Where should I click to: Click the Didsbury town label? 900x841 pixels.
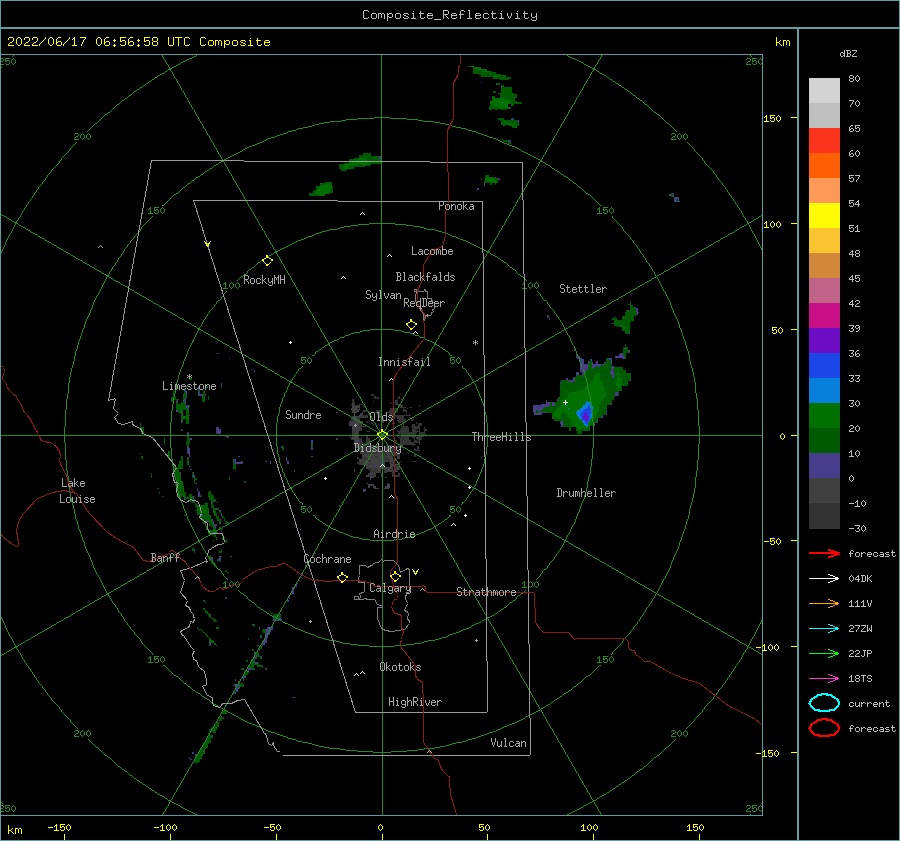point(377,448)
